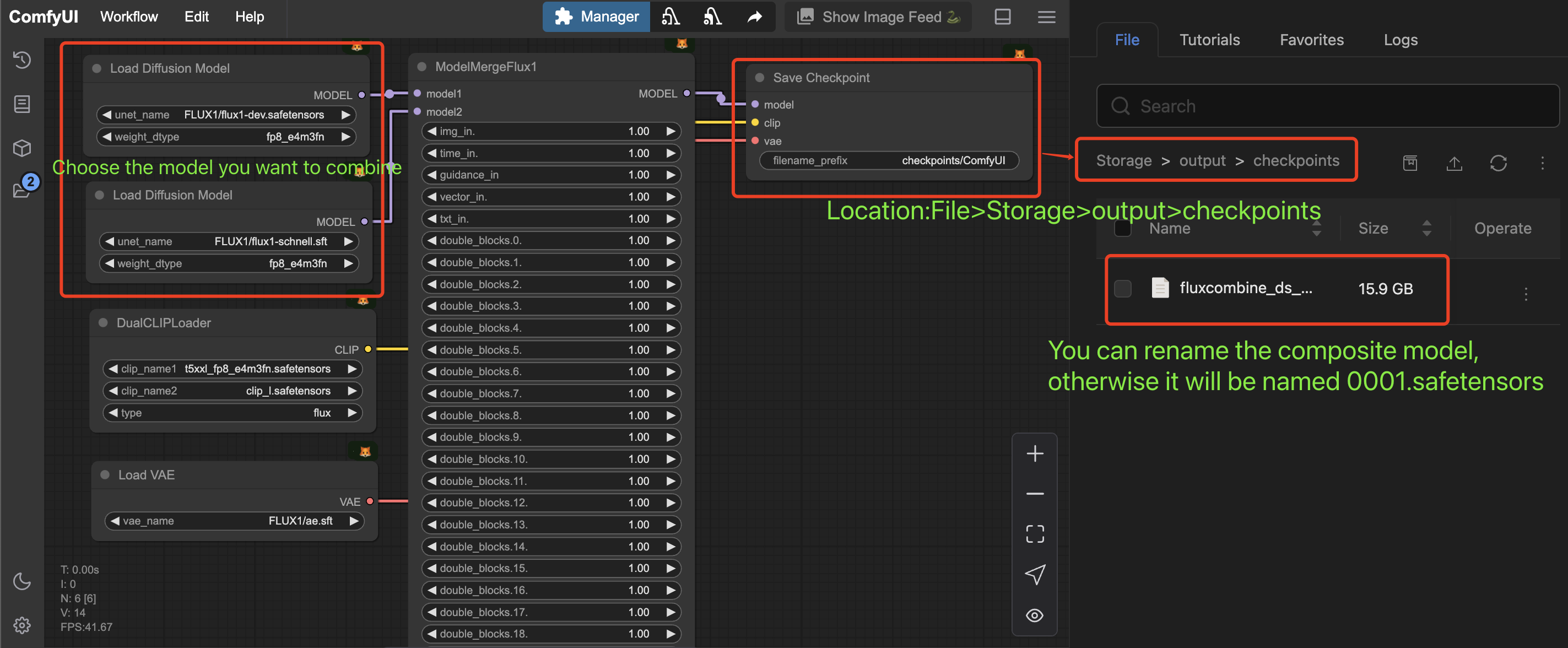Click the guidance_in 1.00 value slider
The image size is (1568, 648).
coord(551,175)
